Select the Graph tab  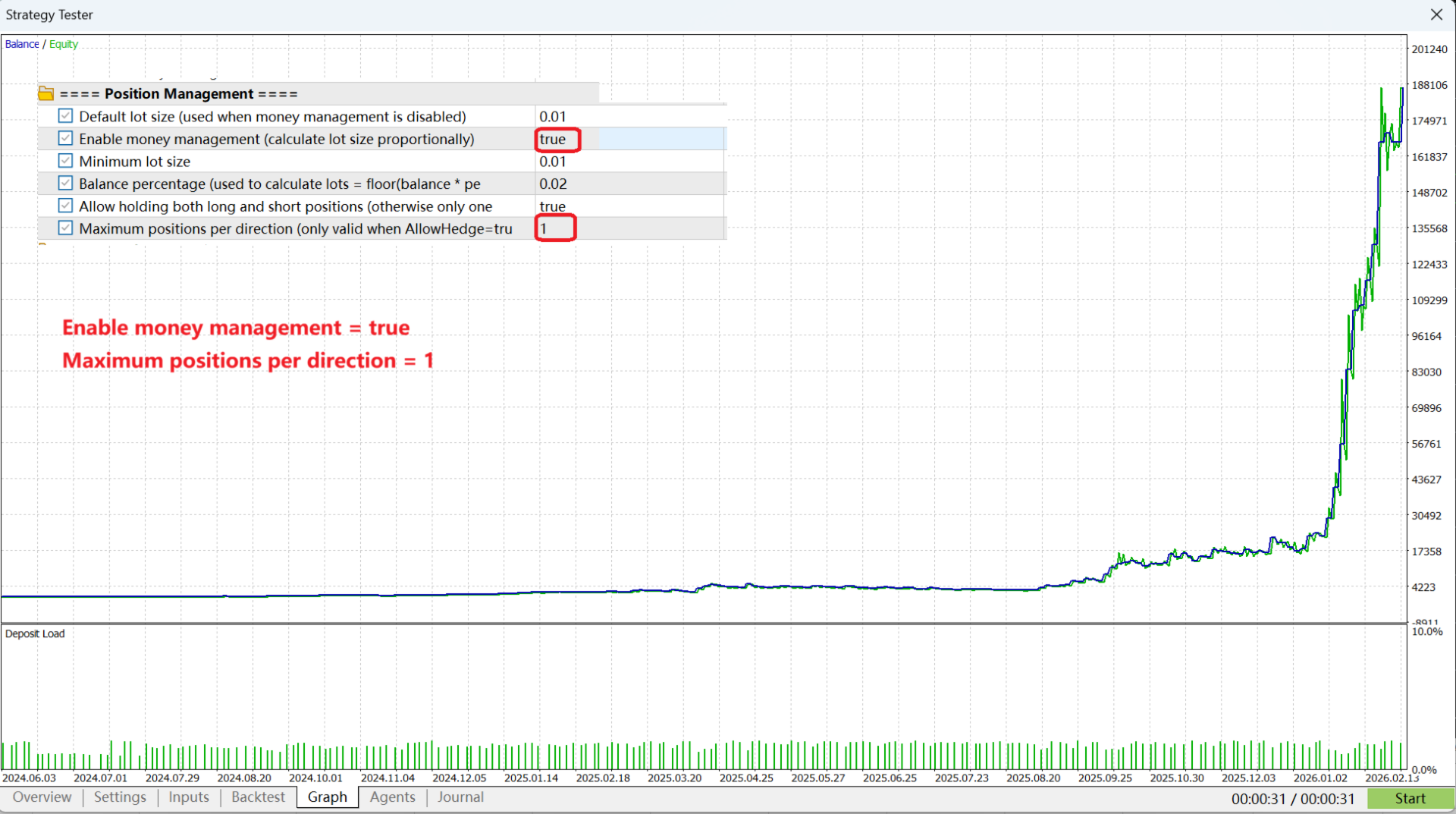328,797
